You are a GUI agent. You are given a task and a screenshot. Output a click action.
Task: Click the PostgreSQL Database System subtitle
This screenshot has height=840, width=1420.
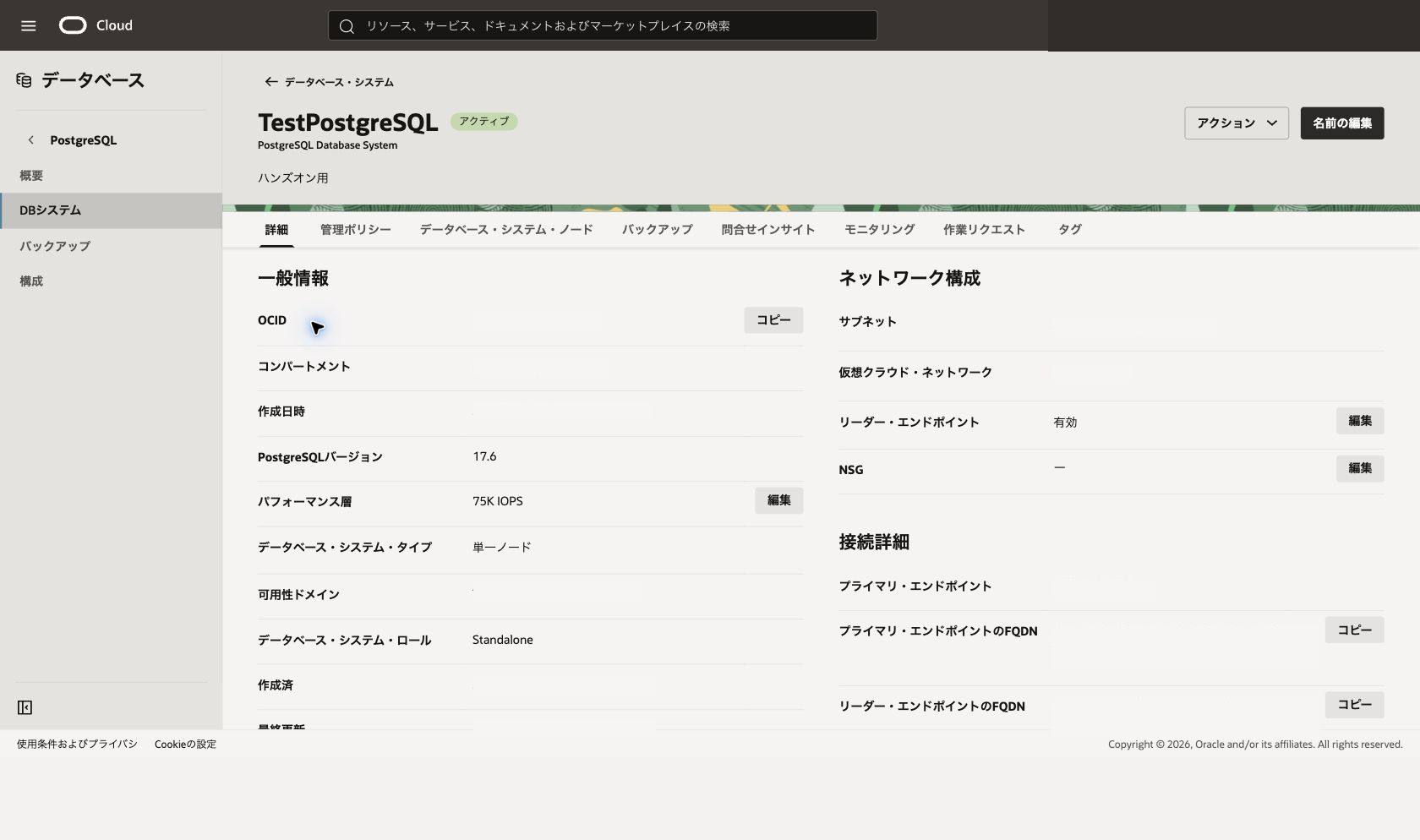328,145
